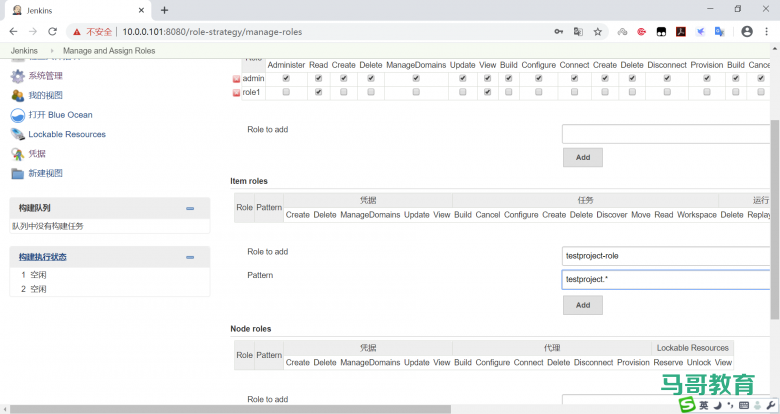Check the Create permission for role1

(x=343, y=92)
